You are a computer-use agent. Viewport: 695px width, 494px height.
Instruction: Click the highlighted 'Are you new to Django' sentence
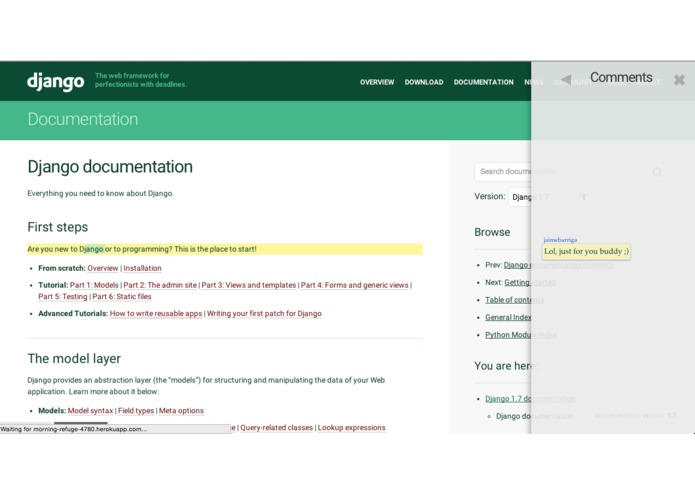[225, 249]
